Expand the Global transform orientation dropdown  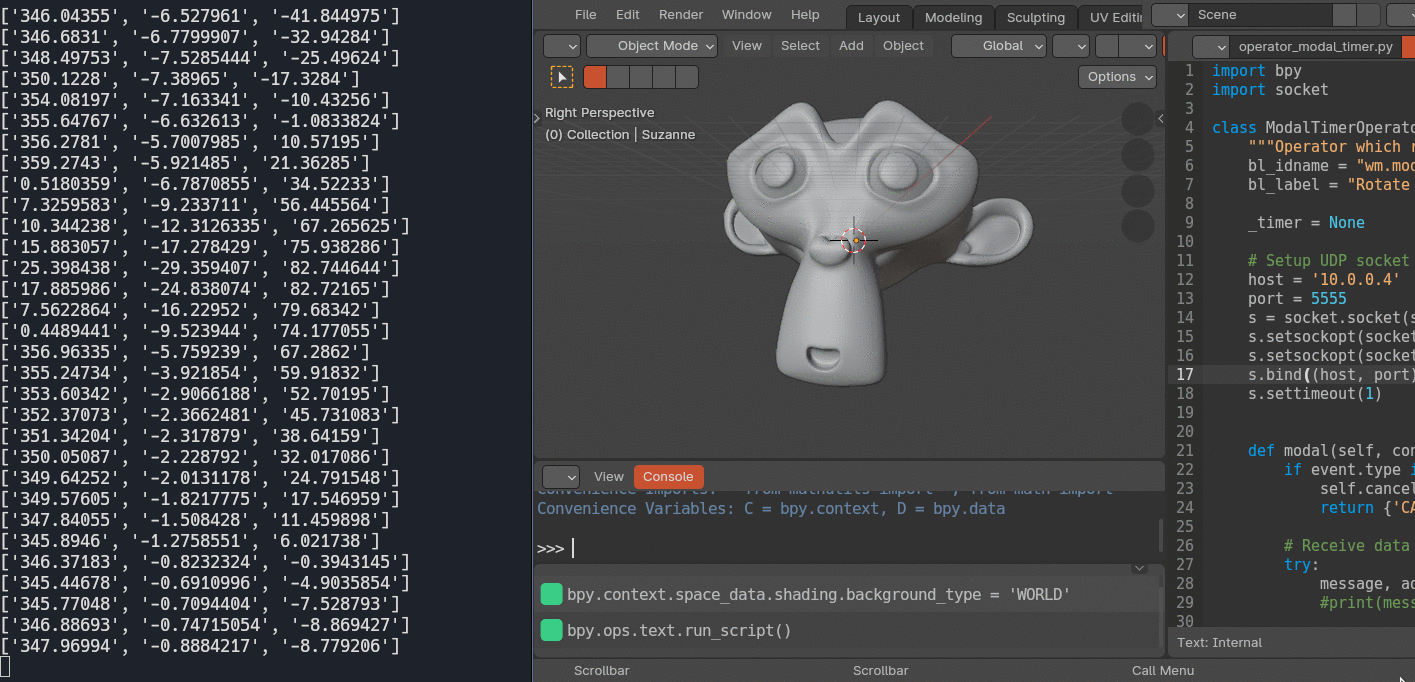[998, 46]
